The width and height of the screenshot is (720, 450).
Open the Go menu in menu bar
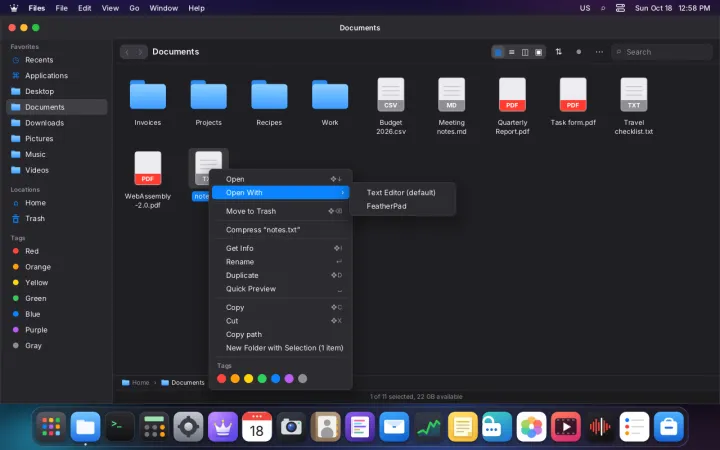(x=134, y=8)
